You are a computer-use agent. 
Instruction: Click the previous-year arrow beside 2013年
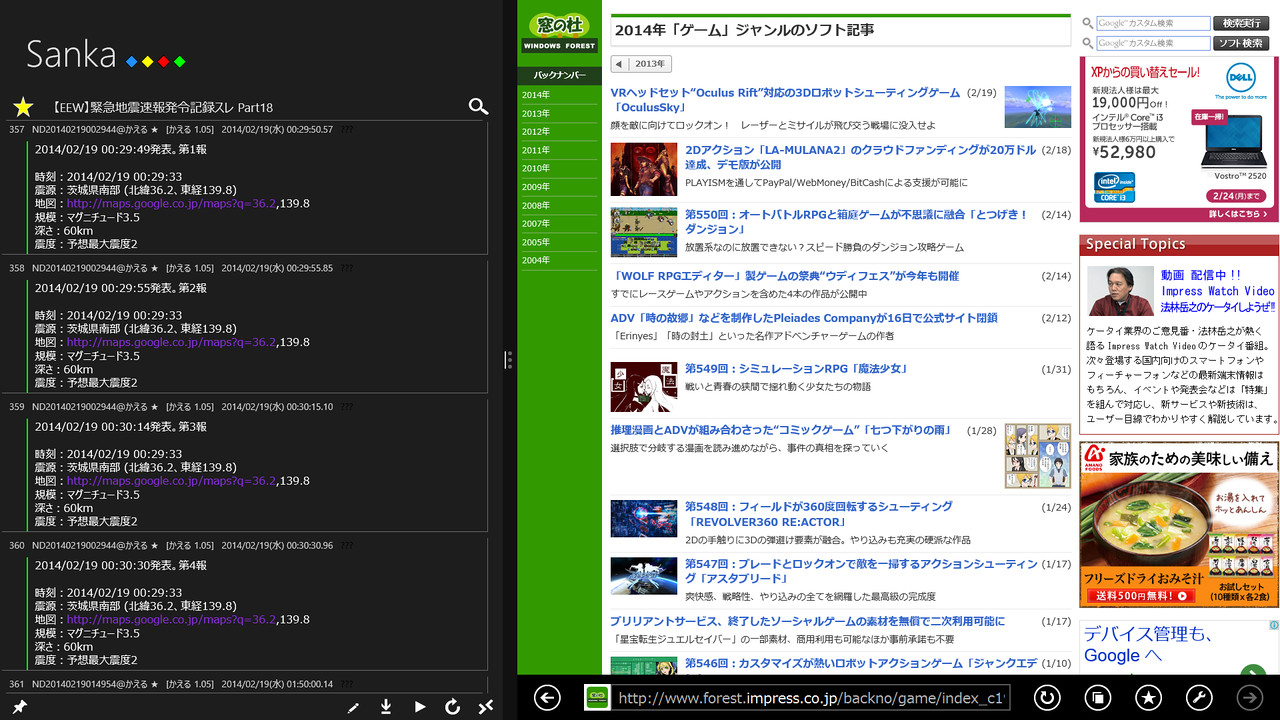pos(619,64)
